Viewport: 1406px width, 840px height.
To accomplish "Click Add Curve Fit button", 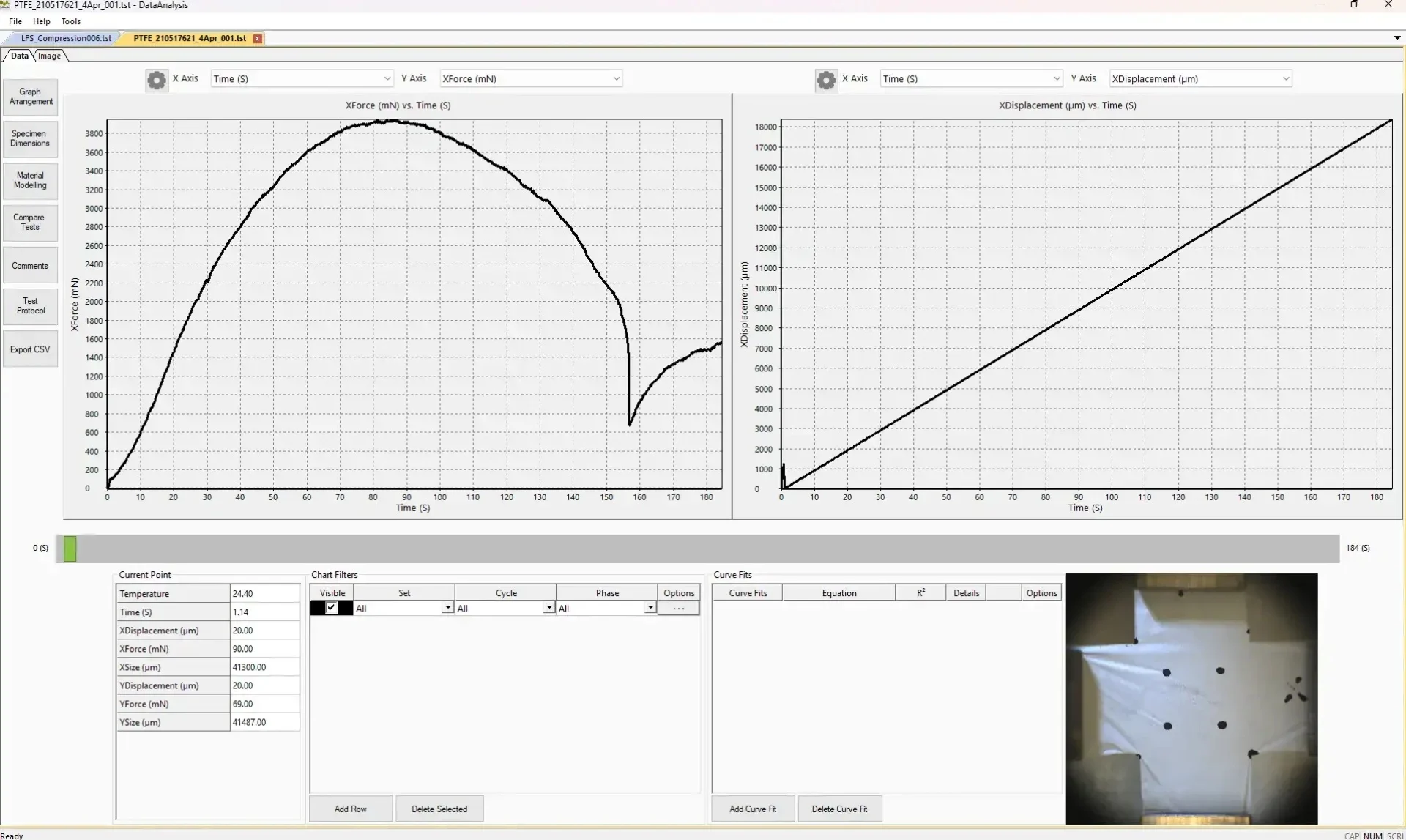I will click(752, 809).
